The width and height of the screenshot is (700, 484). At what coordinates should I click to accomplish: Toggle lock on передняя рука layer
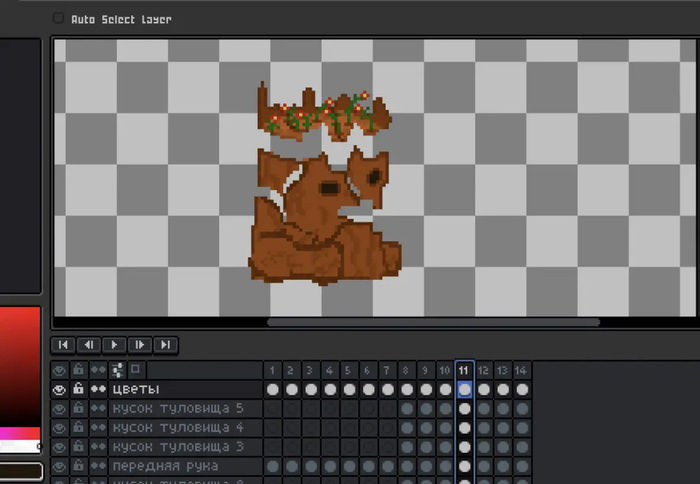(78, 466)
